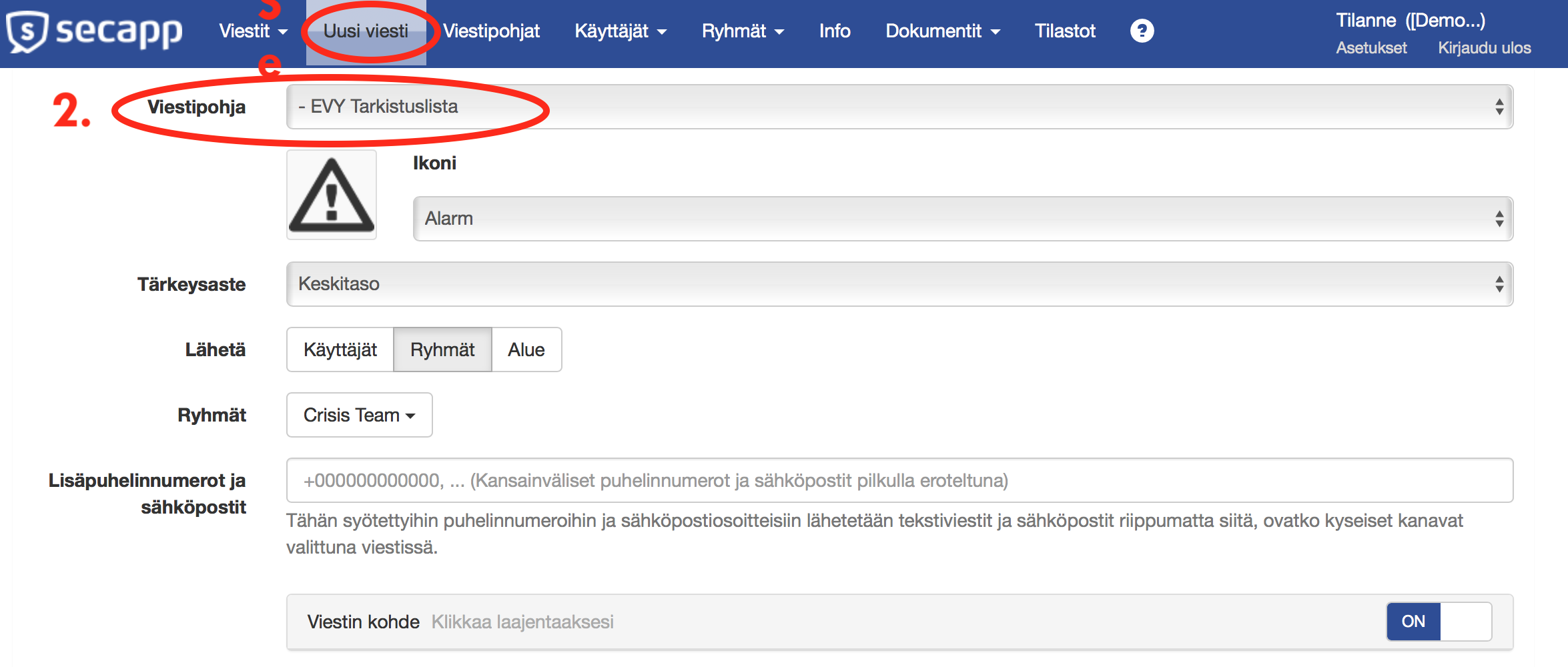Click the Secapp logo
This screenshot has width=1568, height=667.
pyautogui.click(x=94, y=31)
